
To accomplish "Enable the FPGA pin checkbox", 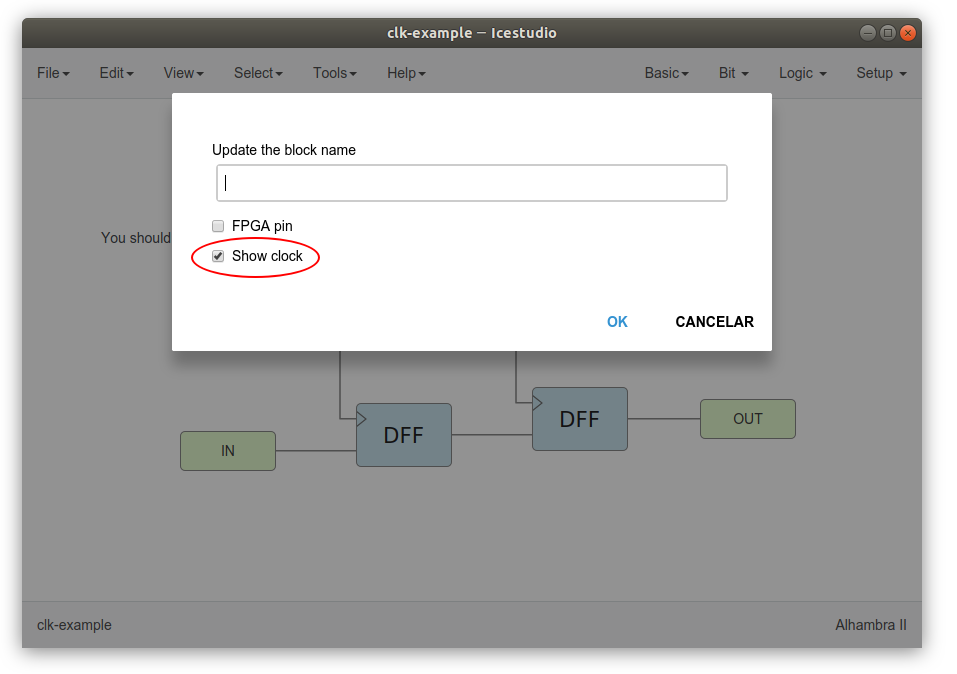I will (x=217, y=226).
